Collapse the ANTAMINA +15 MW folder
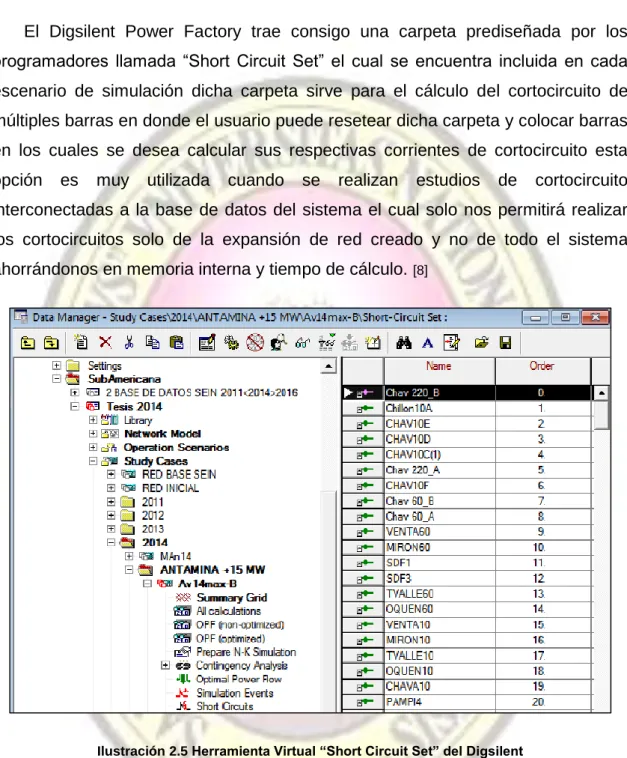 click(129, 569)
